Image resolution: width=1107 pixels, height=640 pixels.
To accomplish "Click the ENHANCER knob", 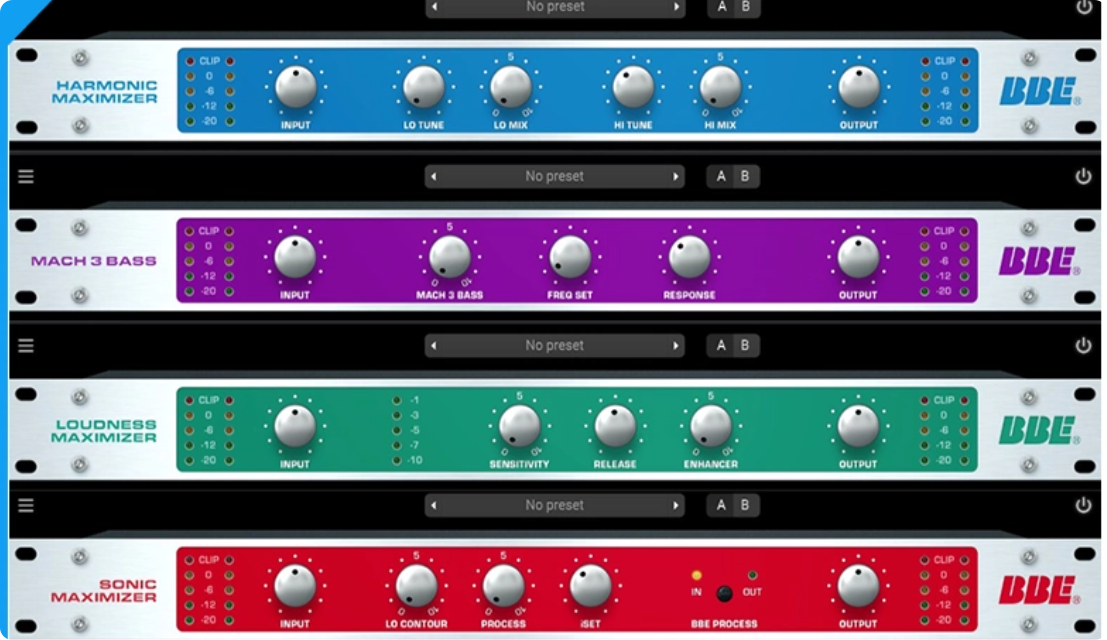I will point(711,426).
